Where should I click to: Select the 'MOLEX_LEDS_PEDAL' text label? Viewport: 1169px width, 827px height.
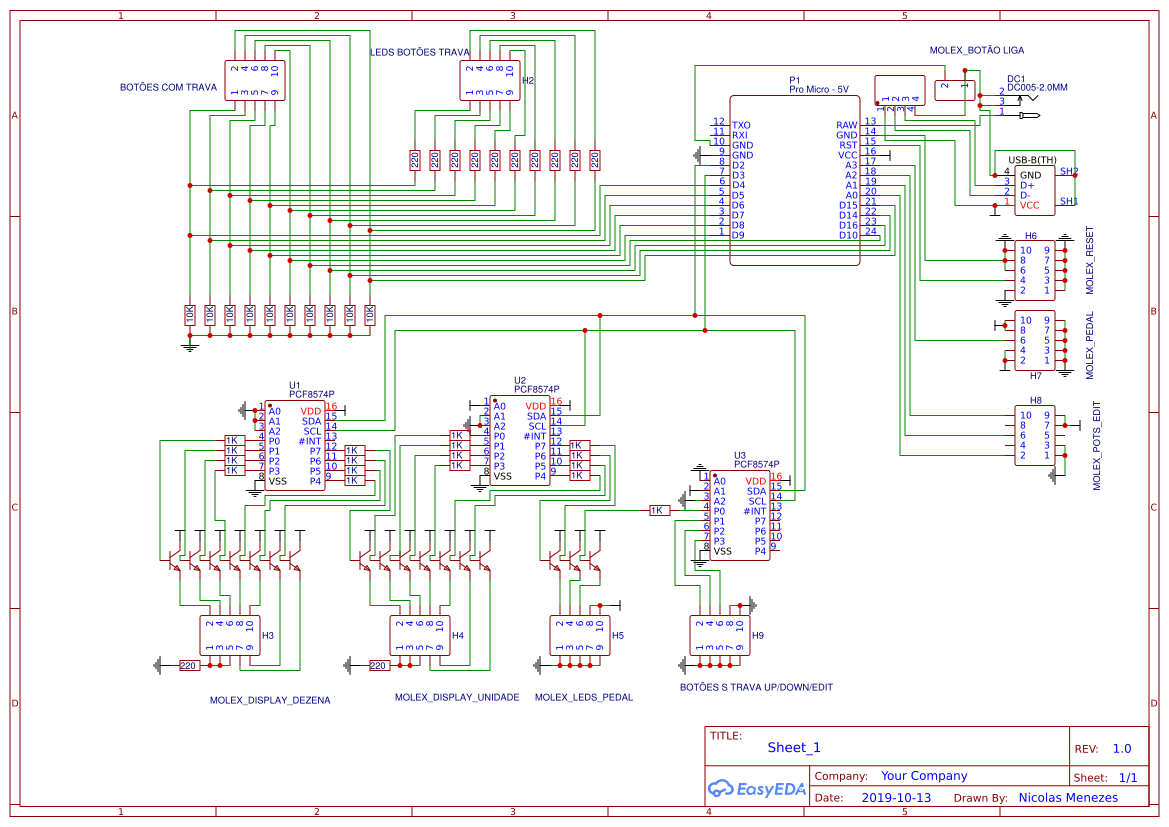click(584, 698)
